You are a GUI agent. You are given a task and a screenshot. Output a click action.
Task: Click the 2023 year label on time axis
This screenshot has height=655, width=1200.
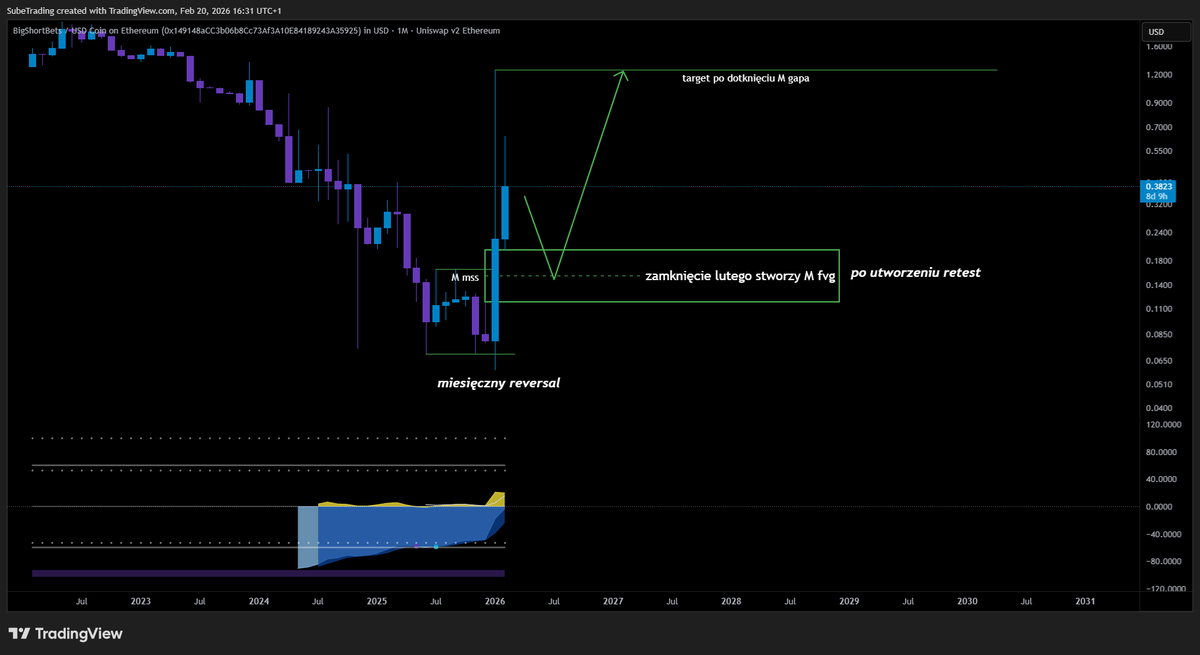click(141, 602)
